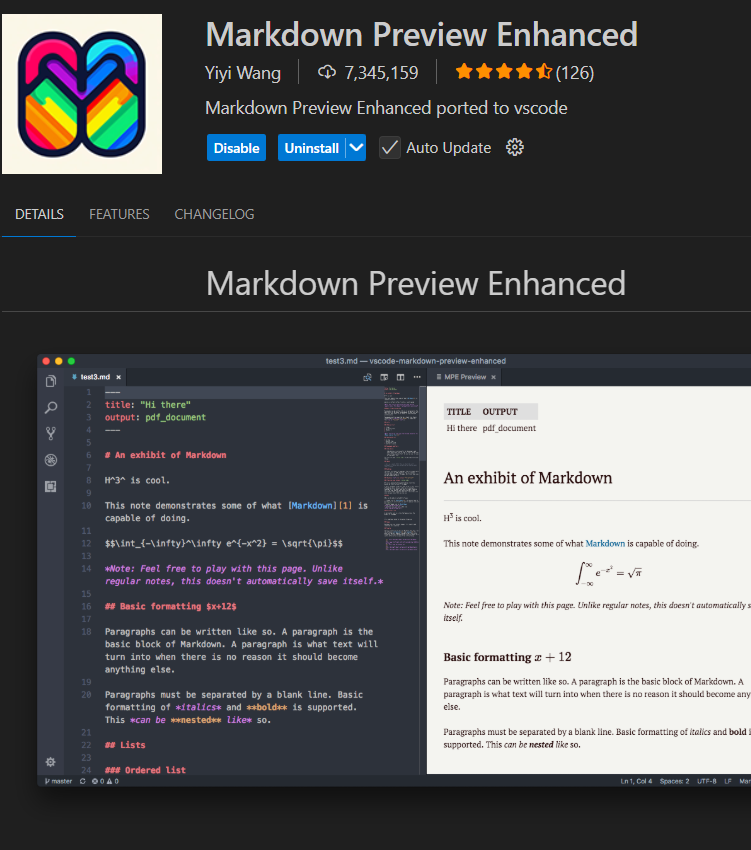Click the ellipsis more actions icon in screenshot

pos(417,377)
